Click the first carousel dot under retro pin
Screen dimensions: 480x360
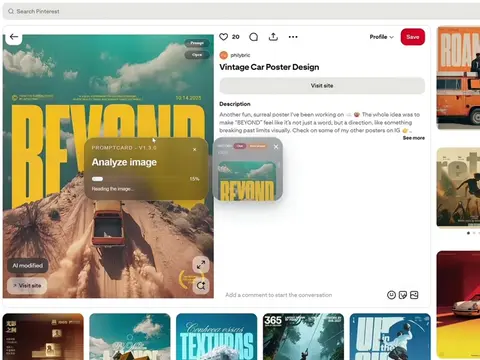tap(468, 233)
